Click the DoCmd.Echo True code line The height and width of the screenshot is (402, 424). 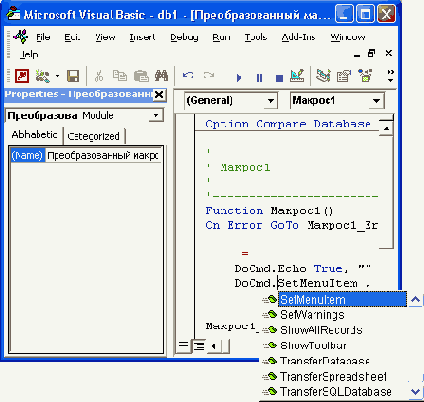[x=303, y=269]
